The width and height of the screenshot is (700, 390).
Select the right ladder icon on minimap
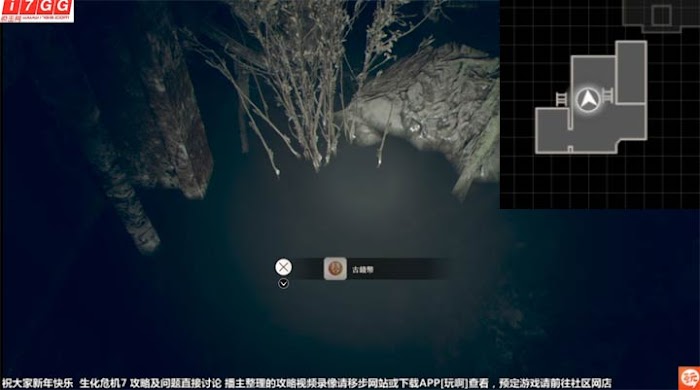tap(607, 95)
